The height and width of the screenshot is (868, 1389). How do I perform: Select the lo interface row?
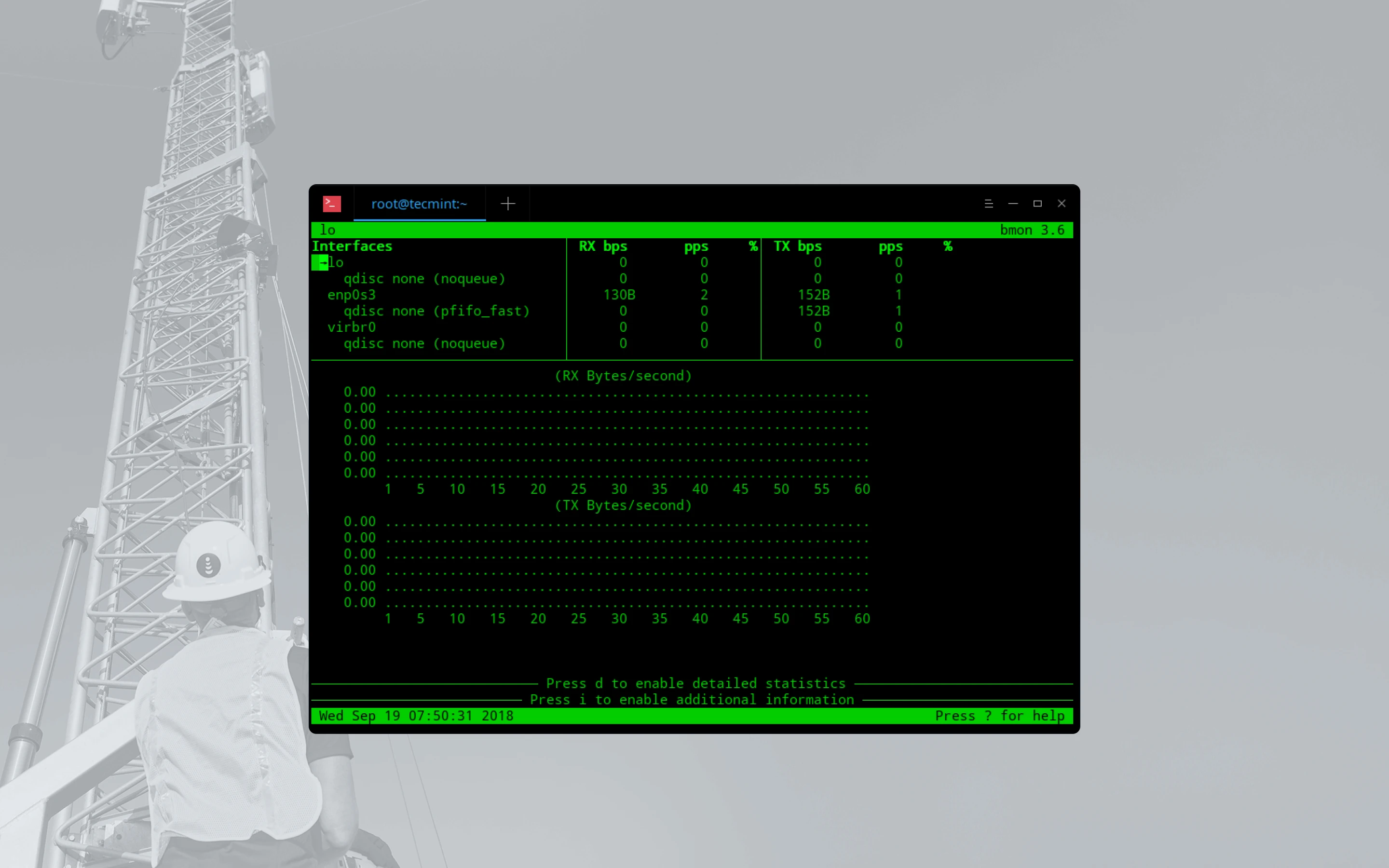click(x=336, y=263)
